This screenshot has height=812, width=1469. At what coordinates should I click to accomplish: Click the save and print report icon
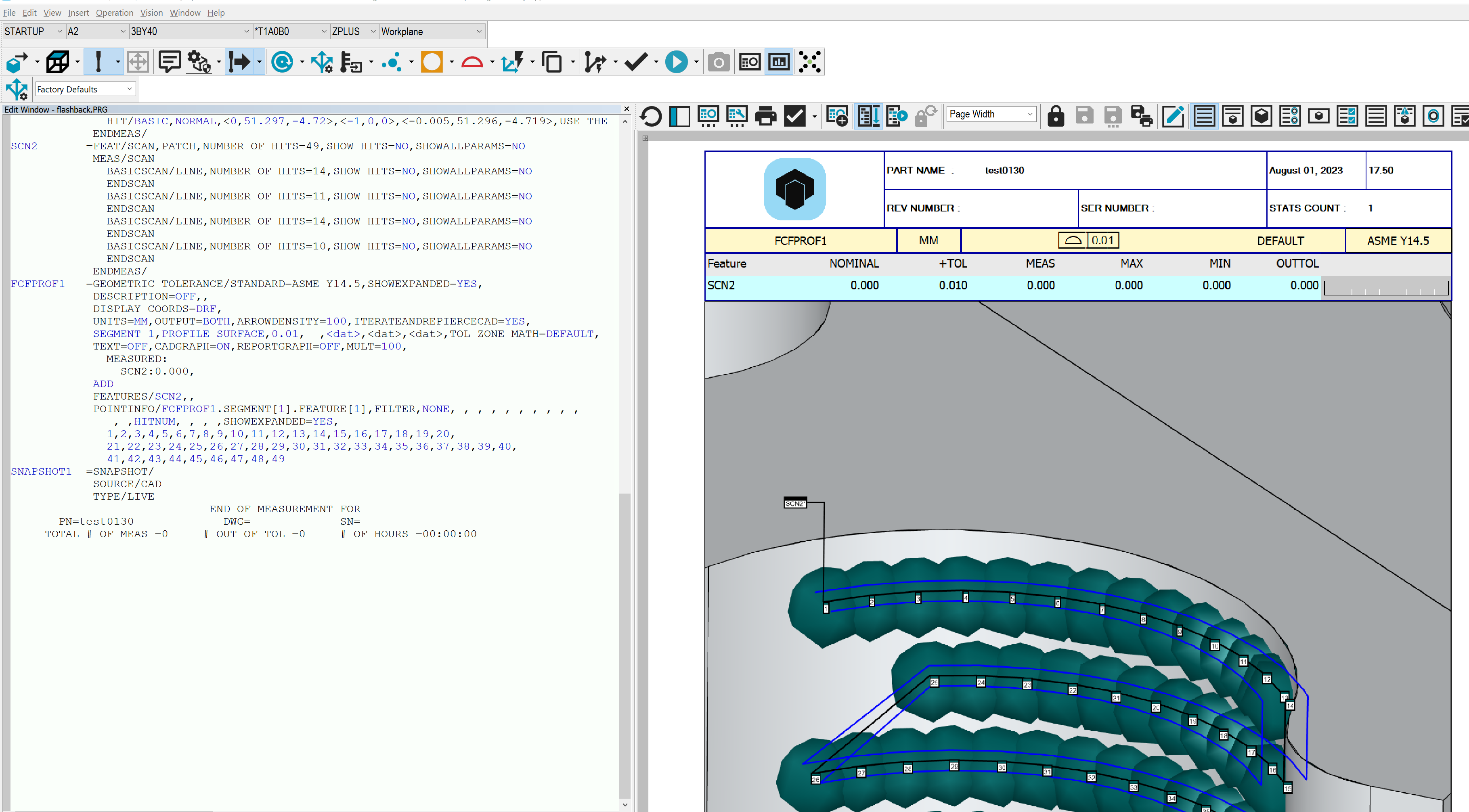[x=1142, y=116]
